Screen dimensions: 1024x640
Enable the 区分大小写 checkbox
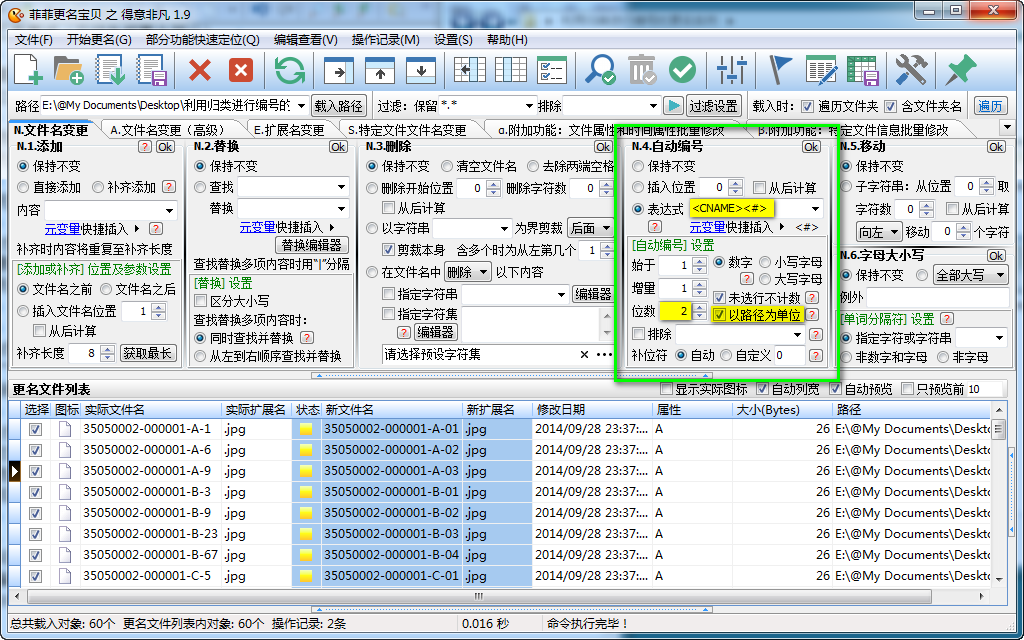[x=201, y=301]
